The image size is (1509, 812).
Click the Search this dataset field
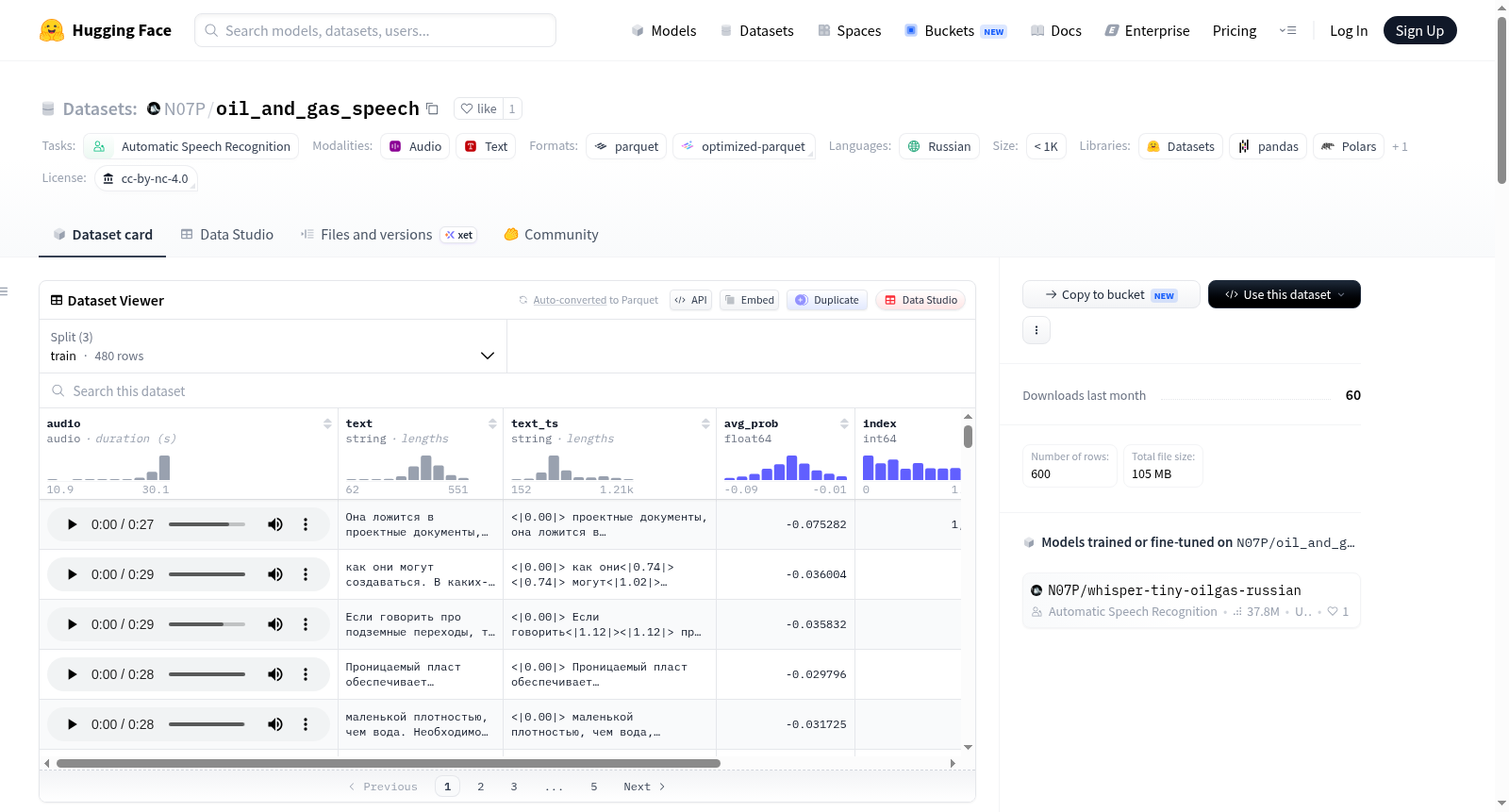pos(507,391)
